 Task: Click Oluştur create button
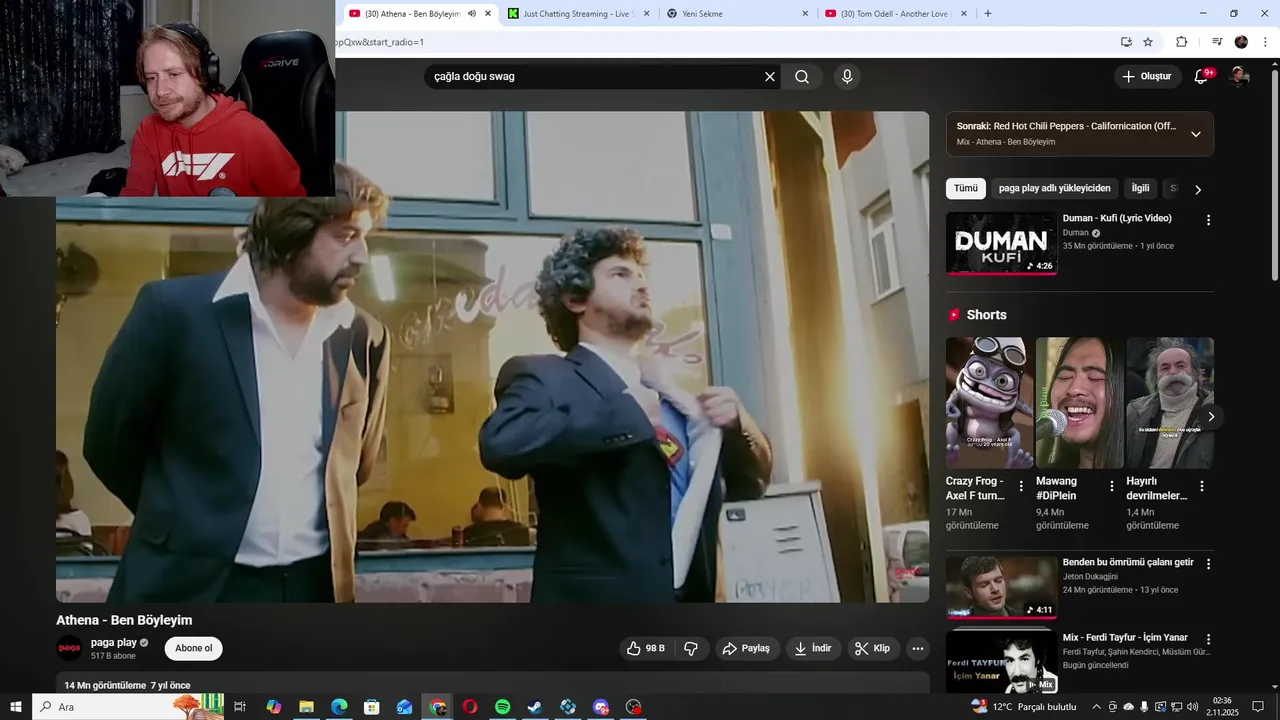pyautogui.click(x=1146, y=77)
